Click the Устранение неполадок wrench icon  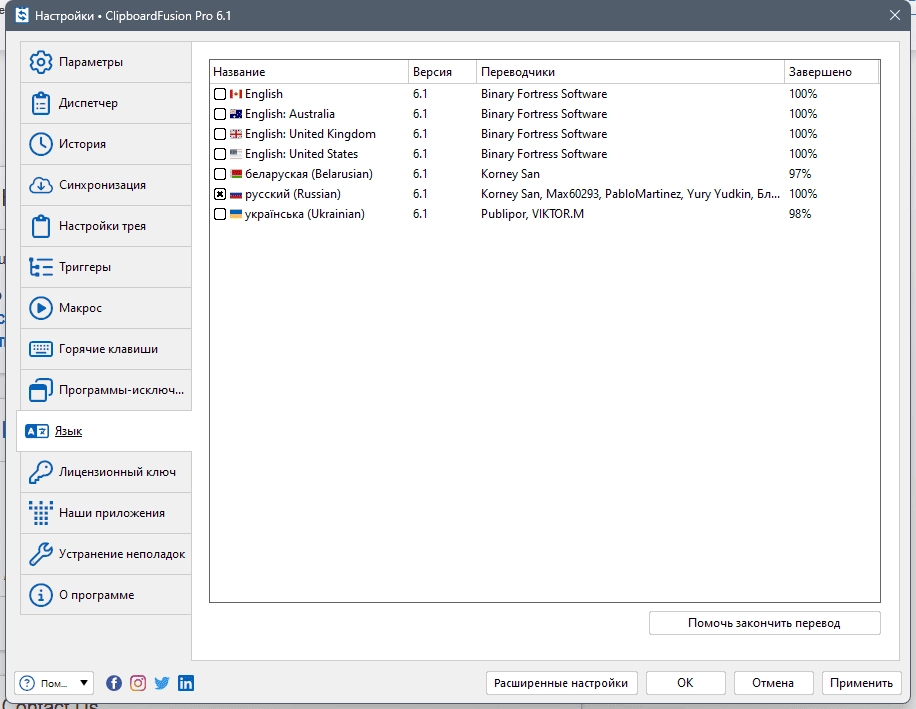[x=40, y=554]
